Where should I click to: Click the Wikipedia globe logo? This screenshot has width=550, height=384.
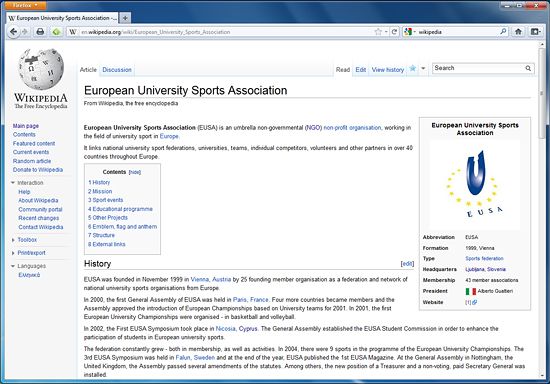click(41, 69)
